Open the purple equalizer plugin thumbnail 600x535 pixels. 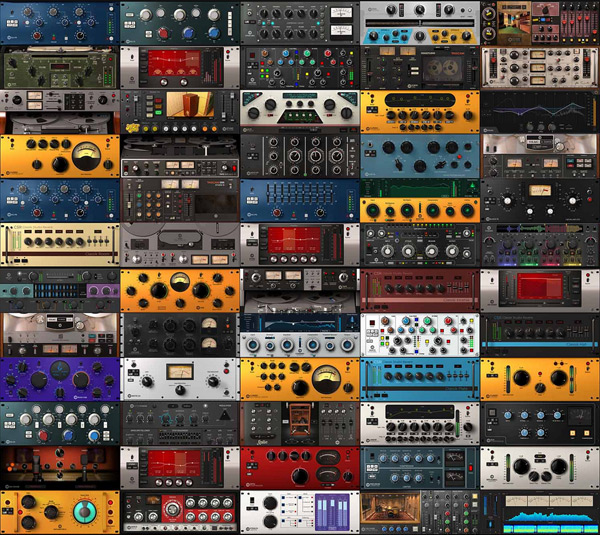point(60,380)
